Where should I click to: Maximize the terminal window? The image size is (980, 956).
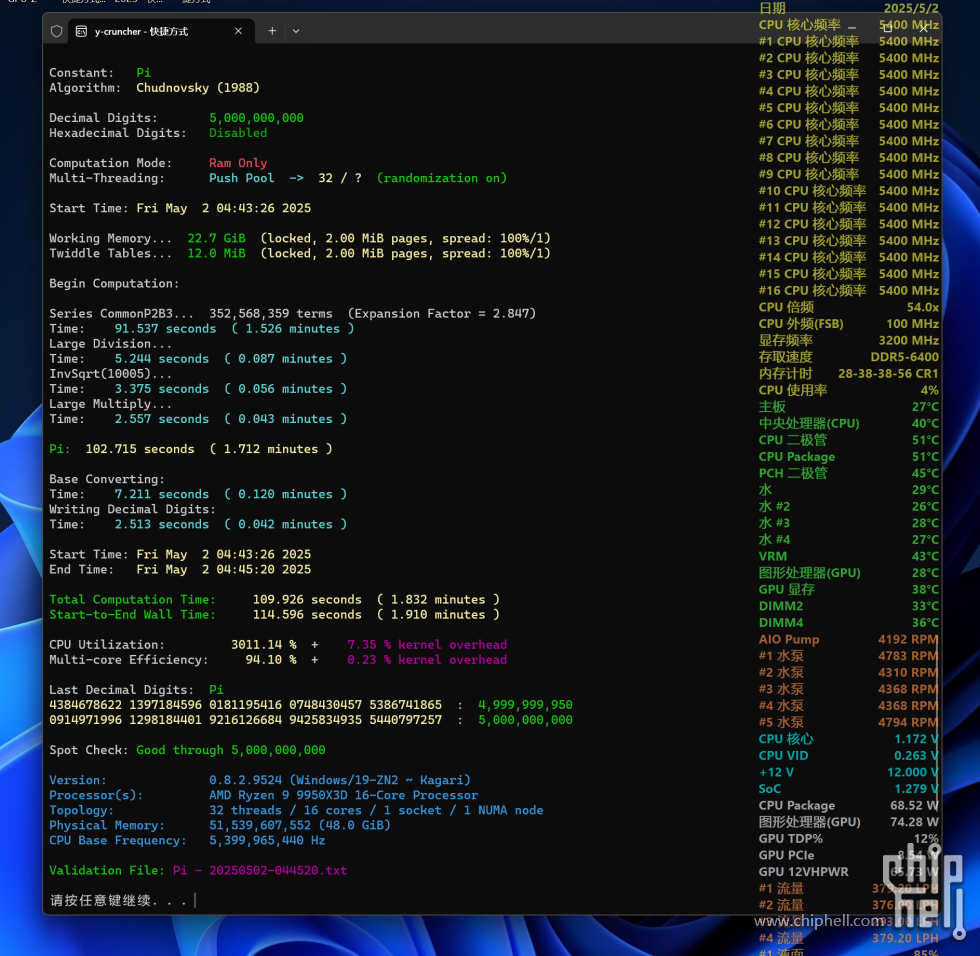(888, 28)
